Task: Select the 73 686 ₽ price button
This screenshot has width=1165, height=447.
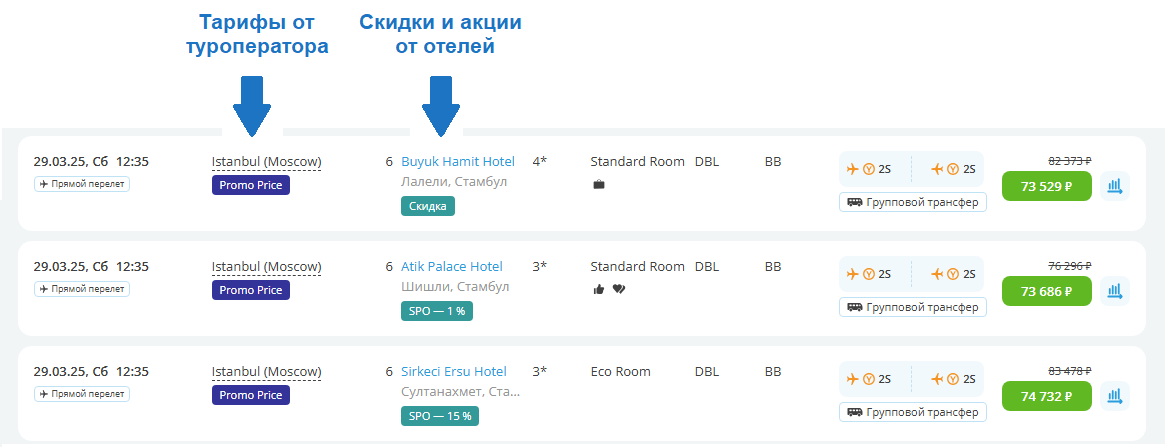Action: point(1046,291)
